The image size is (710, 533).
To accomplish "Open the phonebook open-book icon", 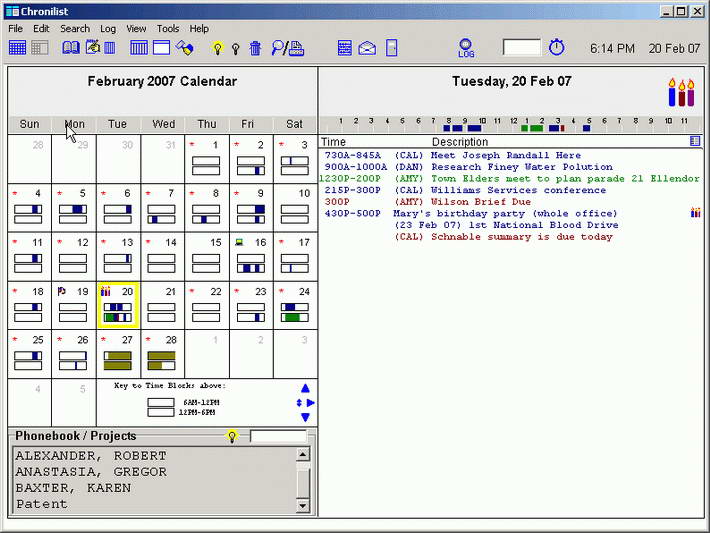I will (71, 48).
